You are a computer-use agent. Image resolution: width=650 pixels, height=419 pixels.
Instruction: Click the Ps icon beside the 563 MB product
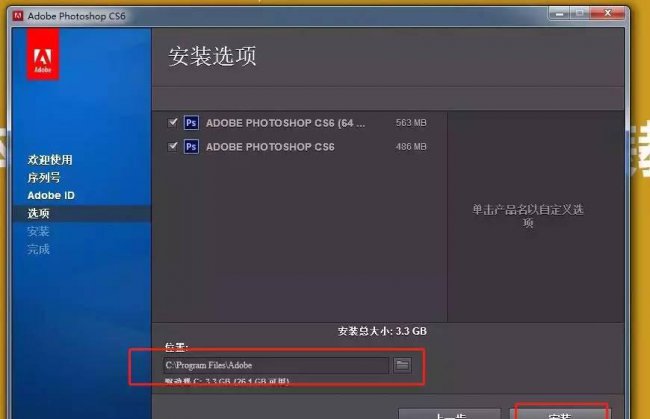191,123
